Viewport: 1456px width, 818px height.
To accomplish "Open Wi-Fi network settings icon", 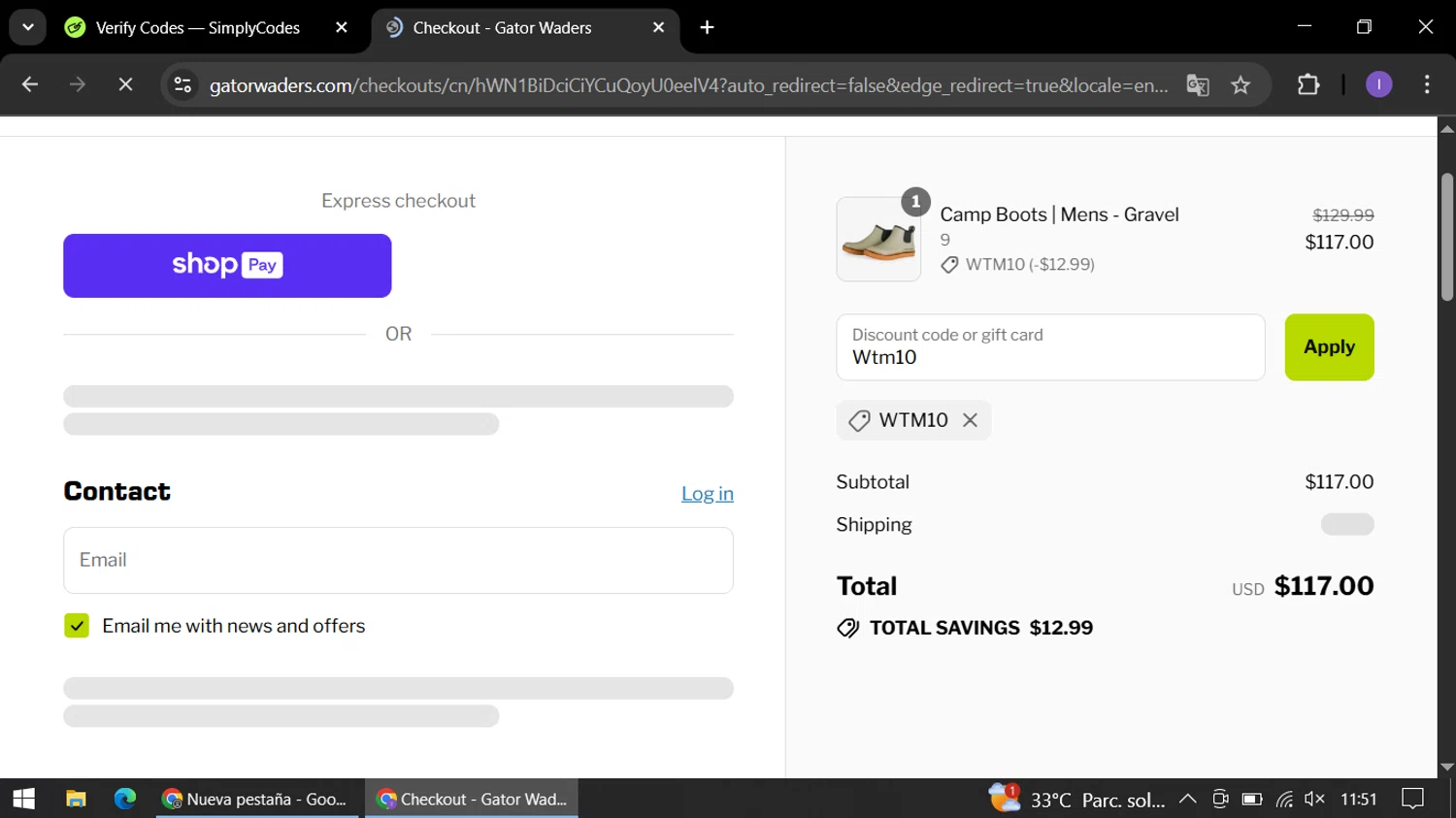I will coord(1284,800).
